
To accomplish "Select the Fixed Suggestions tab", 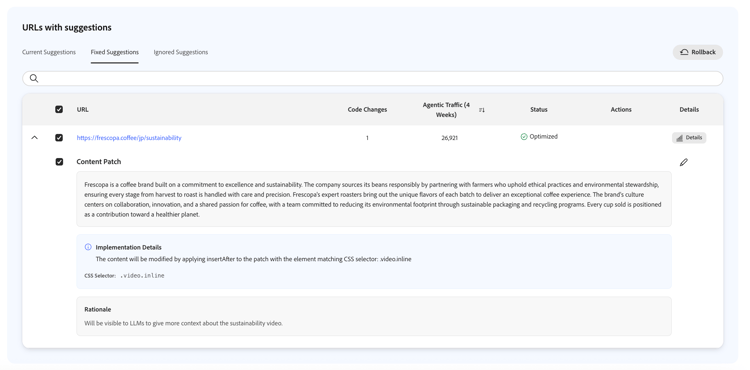I will click(115, 52).
